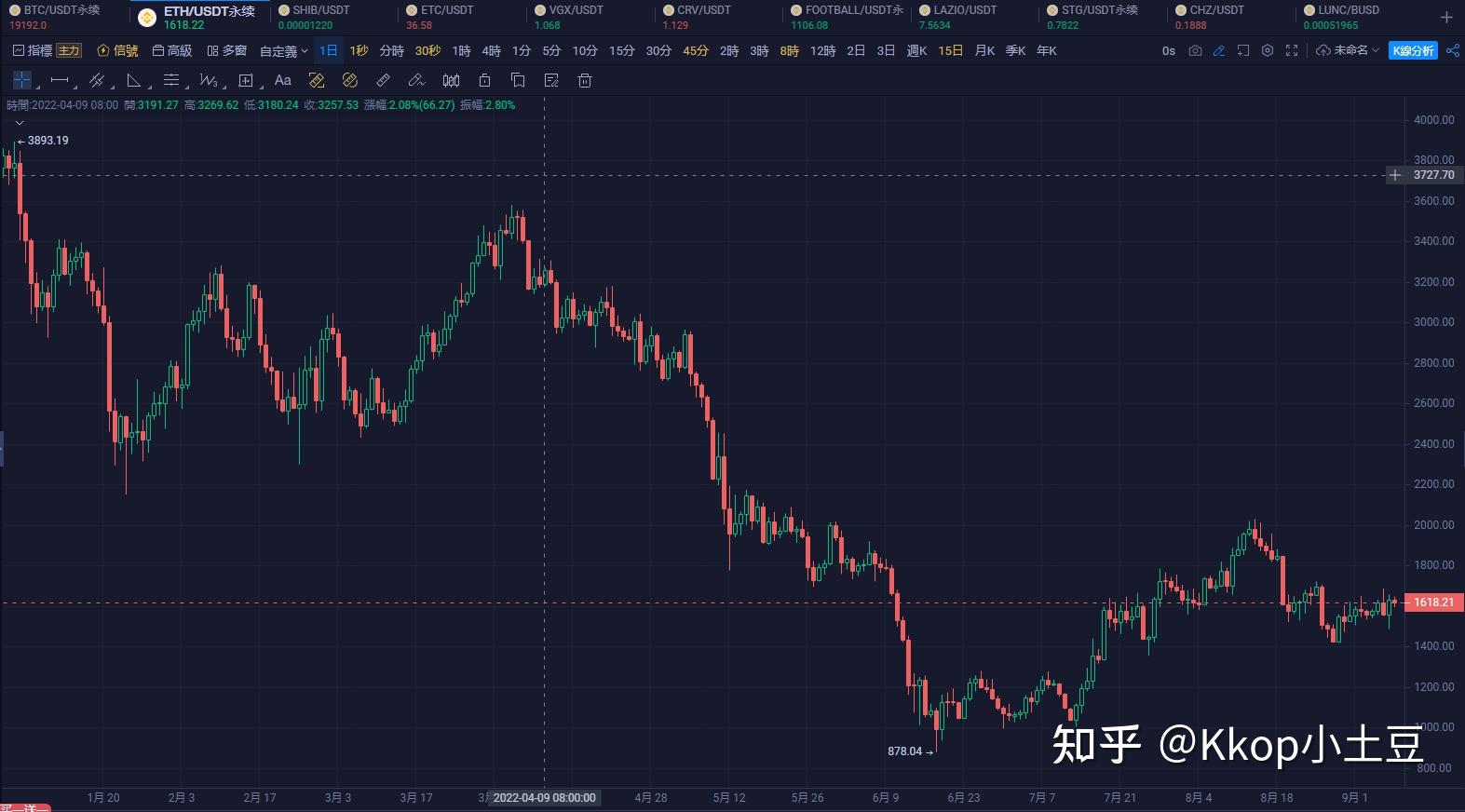Switch to FOOTBALL/USDT tab

(x=848, y=17)
